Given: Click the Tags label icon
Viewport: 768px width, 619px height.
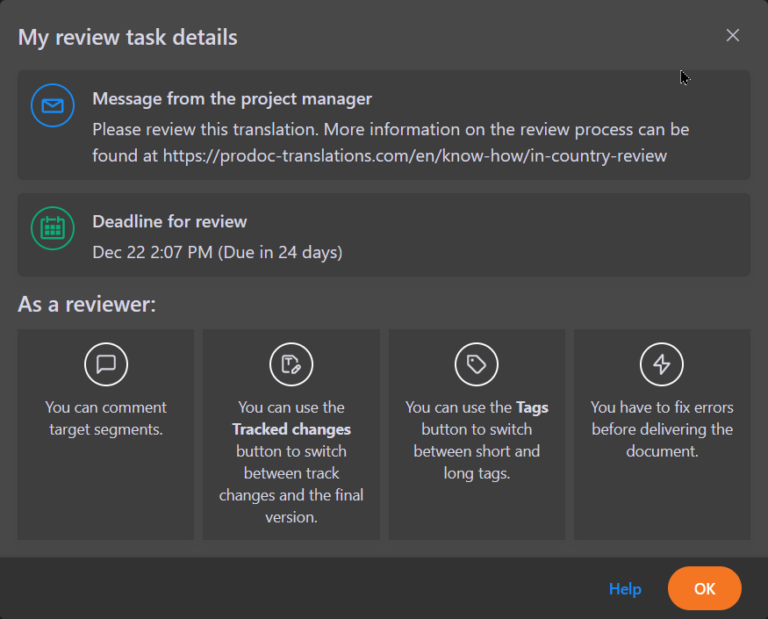Looking at the screenshot, I should pyautogui.click(x=476, y=365).
